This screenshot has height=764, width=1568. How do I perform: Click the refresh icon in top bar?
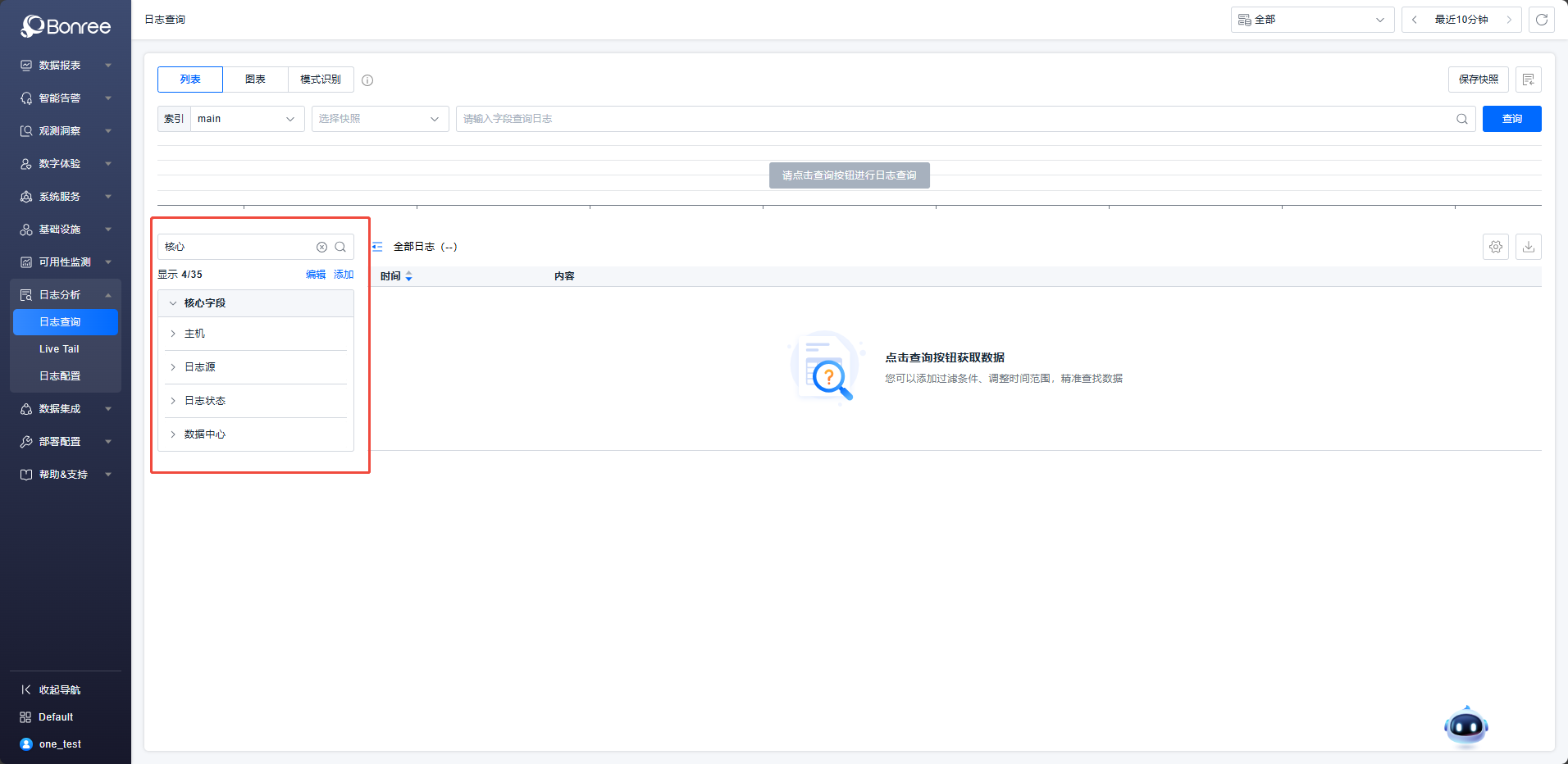point(1542,20)
